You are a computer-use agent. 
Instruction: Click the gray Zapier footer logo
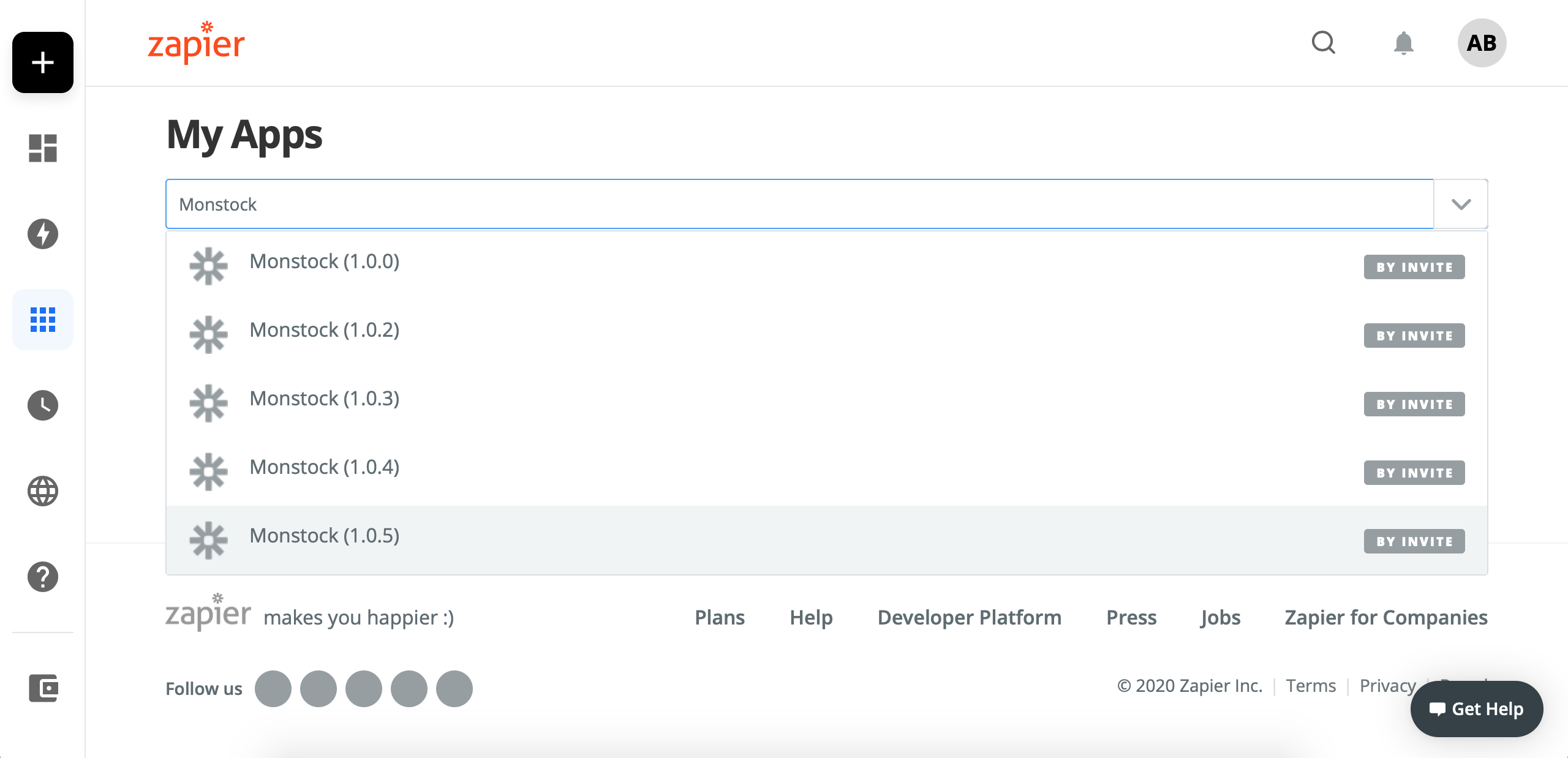click(x=208, y=612)
